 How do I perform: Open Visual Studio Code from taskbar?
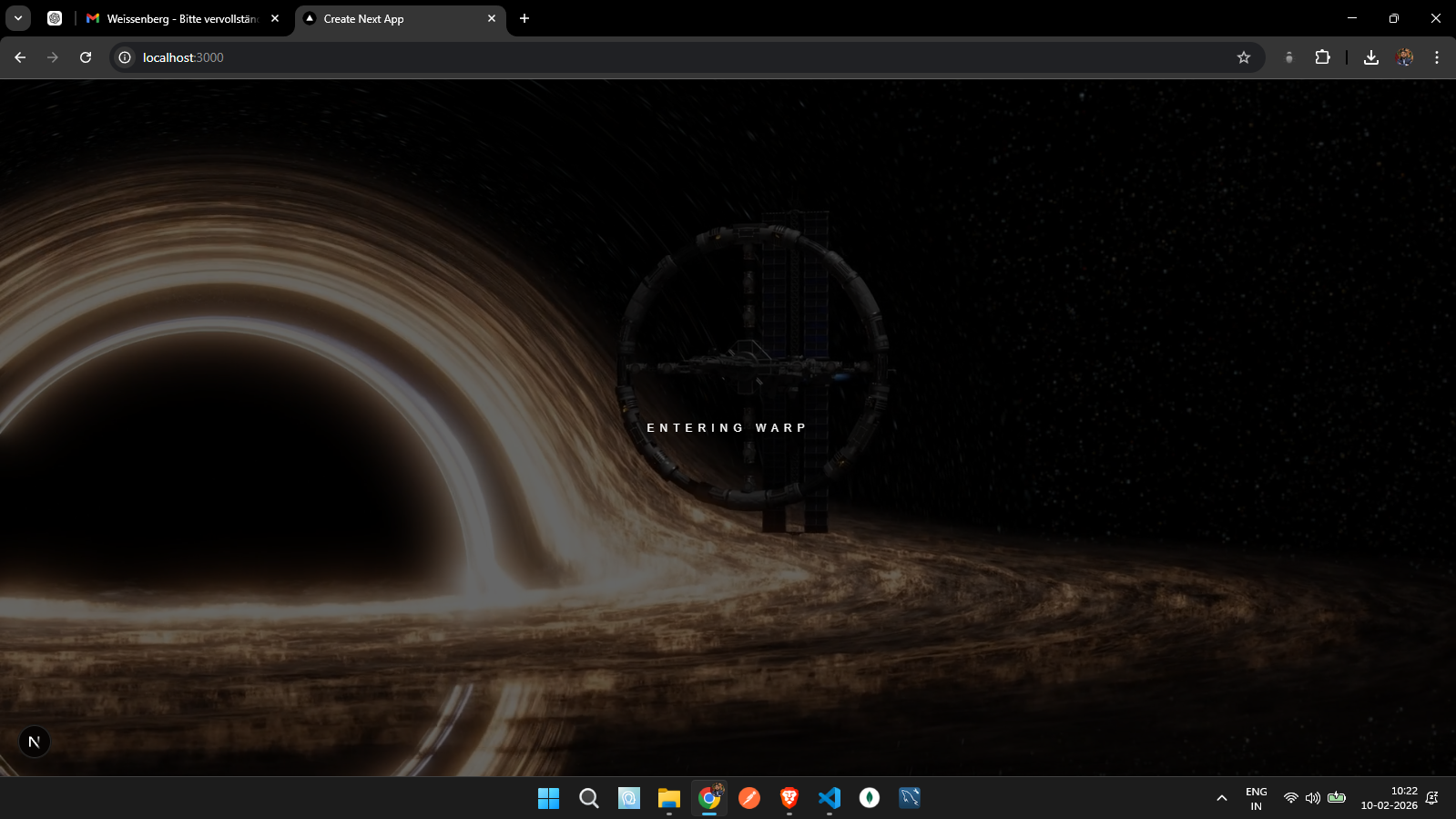(x=830, y=798)
